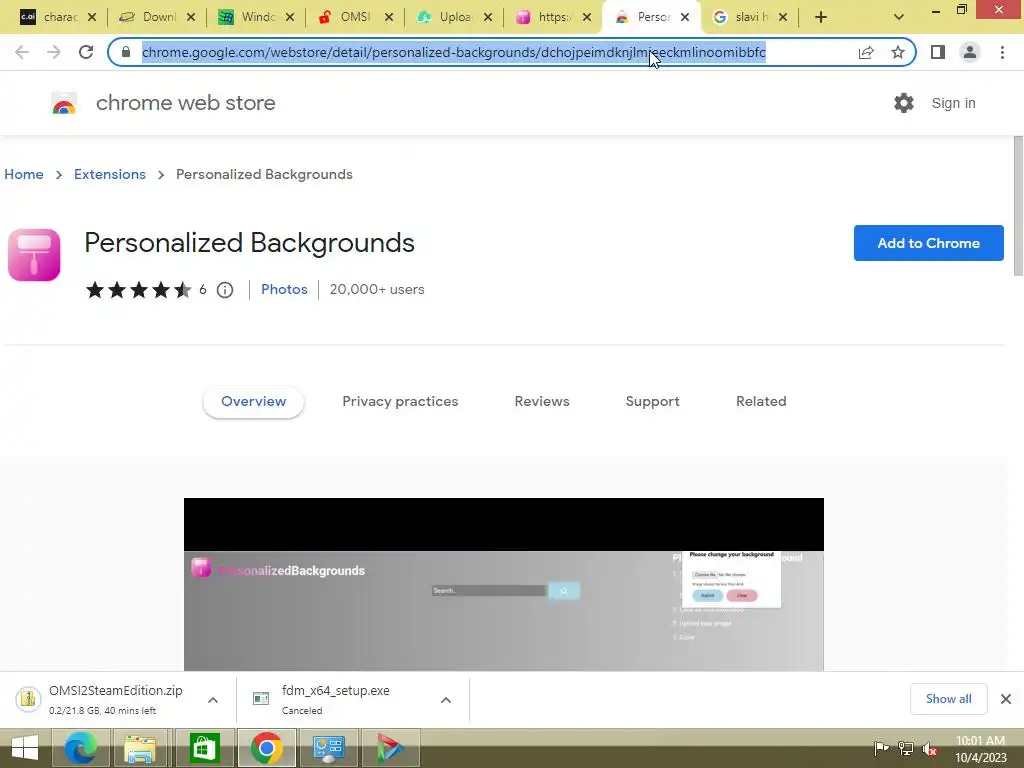Click the Chrome taskbar icon
Image resolution: width=1024 pixels, height=768 pixels.
click(x=266, y=748)
